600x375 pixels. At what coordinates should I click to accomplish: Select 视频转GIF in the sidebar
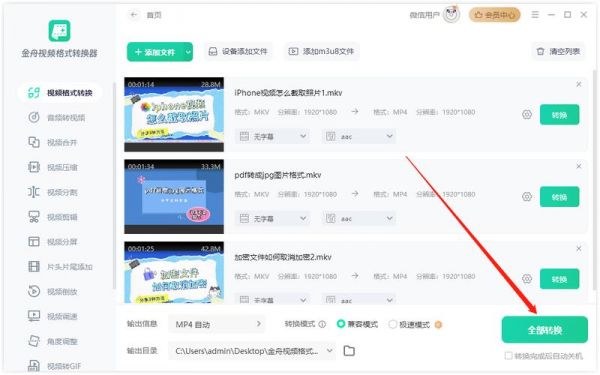[x=54, y=366]
